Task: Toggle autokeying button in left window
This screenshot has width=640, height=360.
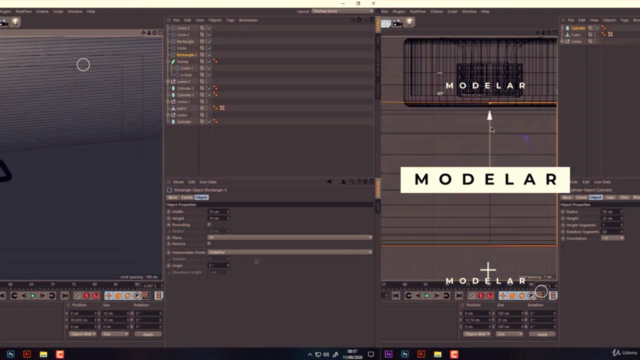Action: coord(87,296)
